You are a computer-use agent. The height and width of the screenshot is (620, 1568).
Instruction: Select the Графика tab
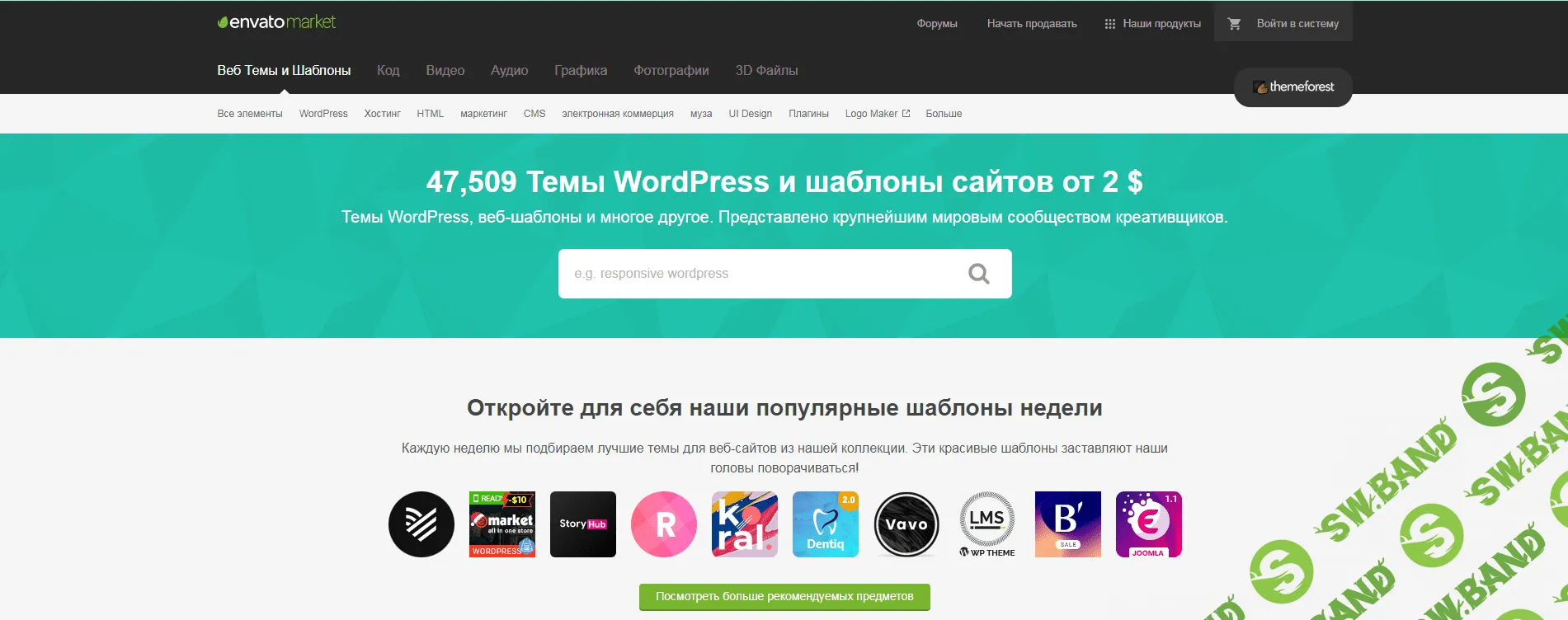click(x=581, y=71)
